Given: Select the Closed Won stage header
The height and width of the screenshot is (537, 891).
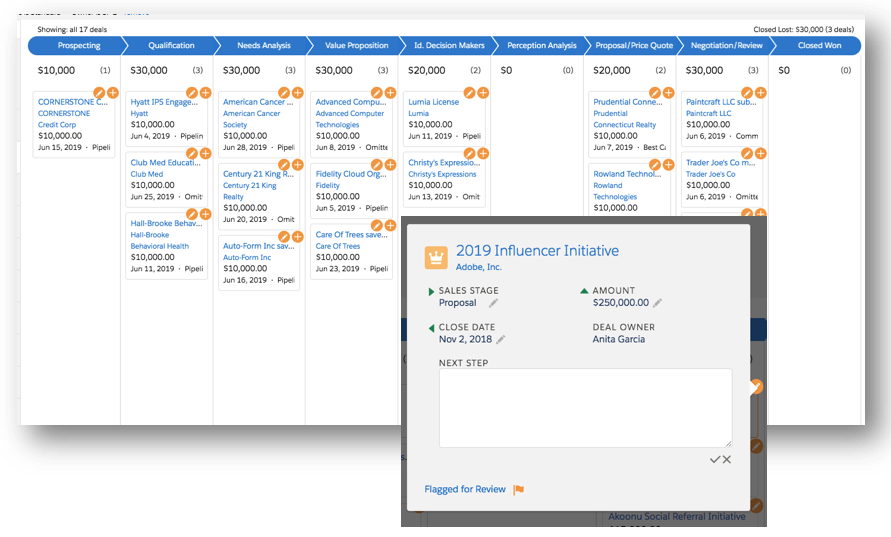Looking at the screenshot, I should tap(819, 45).
